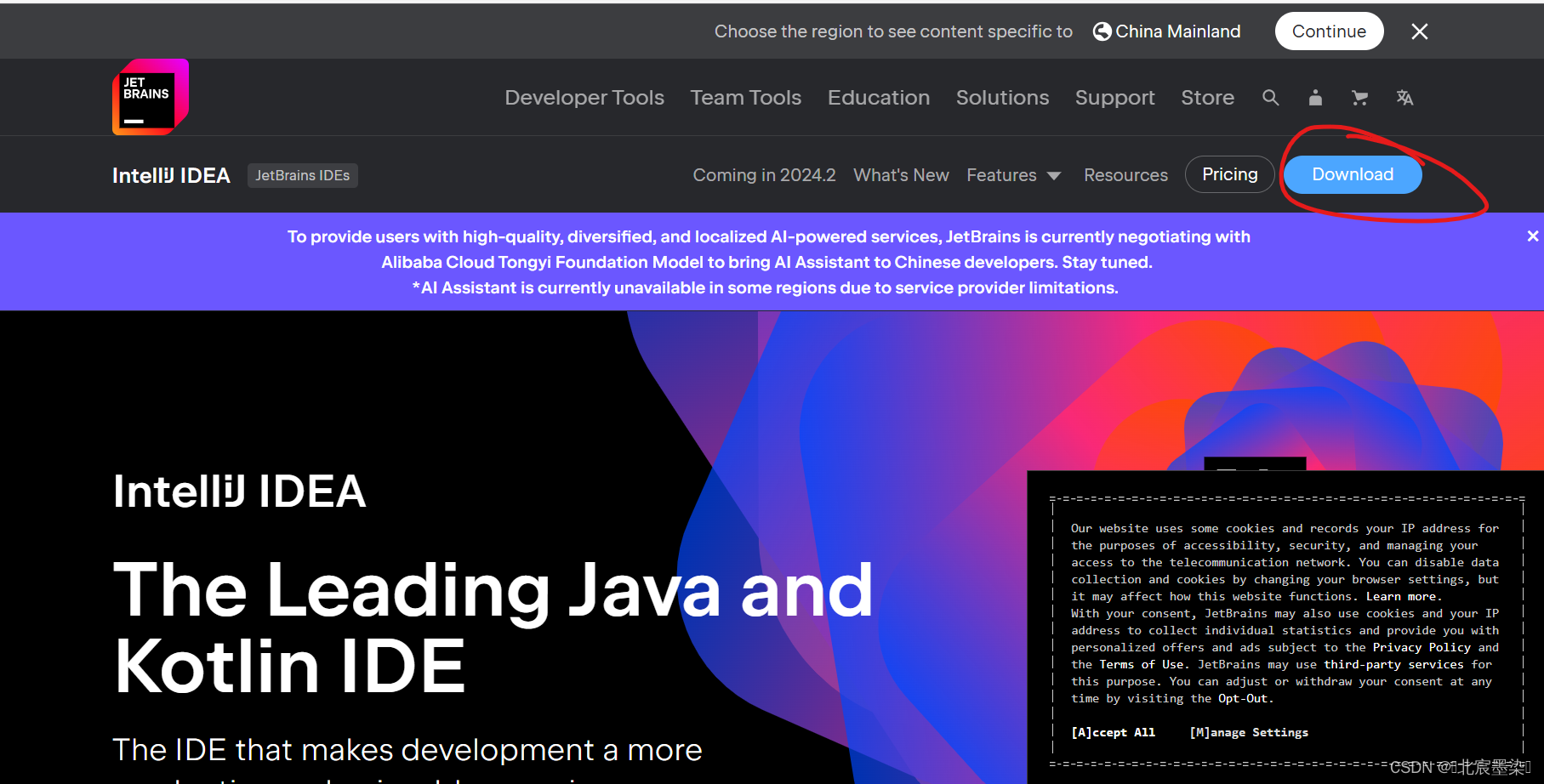The width and height of the screenshot is (1544, 784).
Task: Open the Privacy Policy link
Action: [x=1422, y=647]
